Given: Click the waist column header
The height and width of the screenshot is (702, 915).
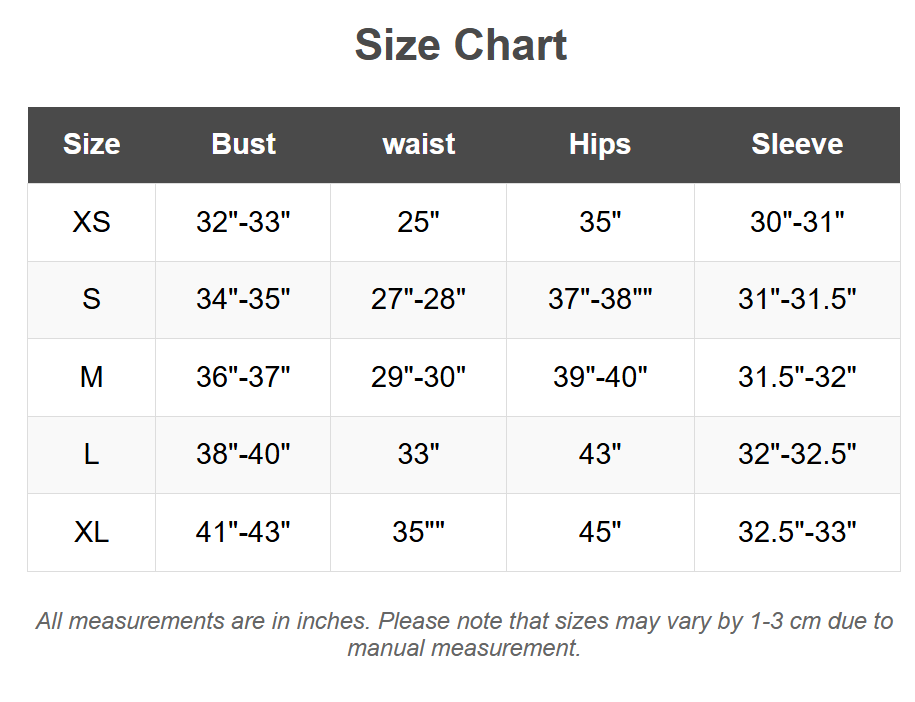Looking at the screenshot, I should (x=418, y=144).
